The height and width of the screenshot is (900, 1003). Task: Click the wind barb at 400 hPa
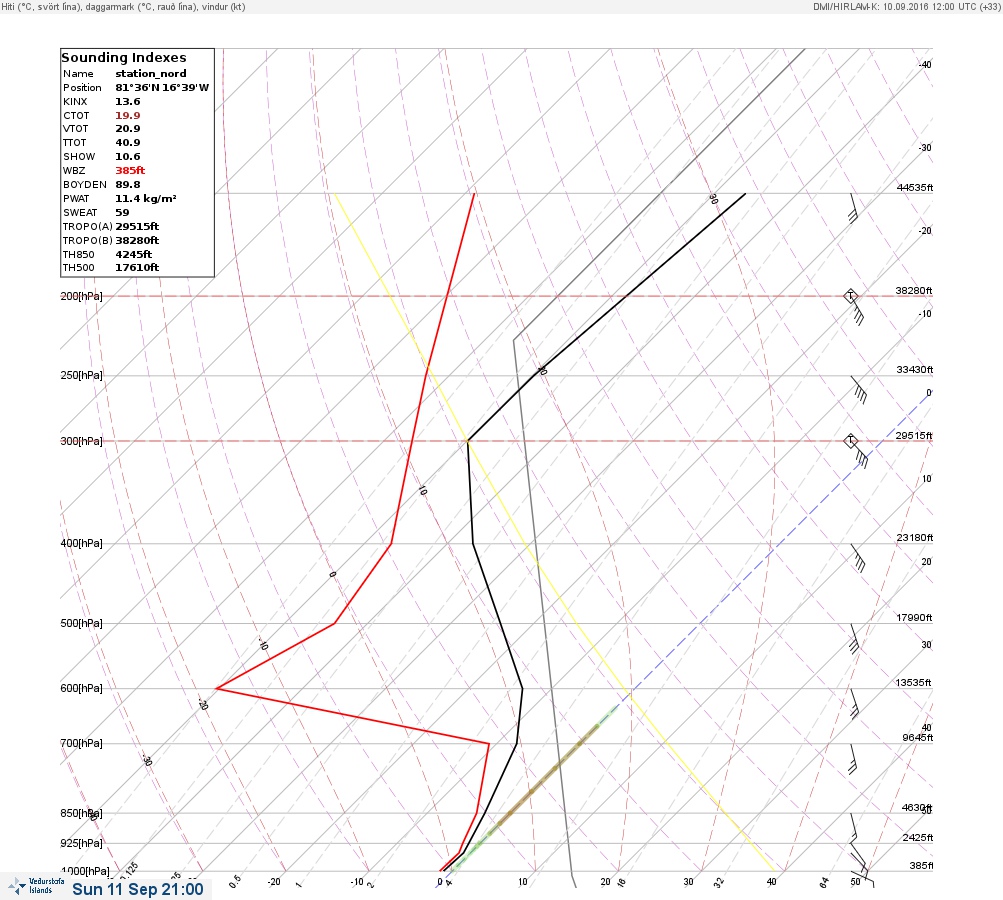point(858,558)
